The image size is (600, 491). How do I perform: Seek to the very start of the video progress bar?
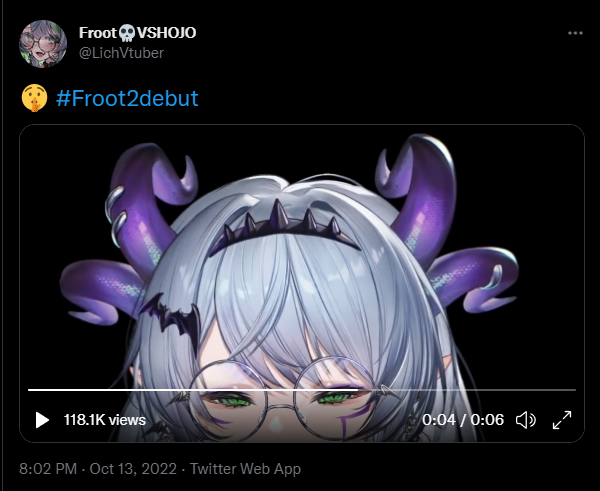pyautogui.click(x=29, y=390)
